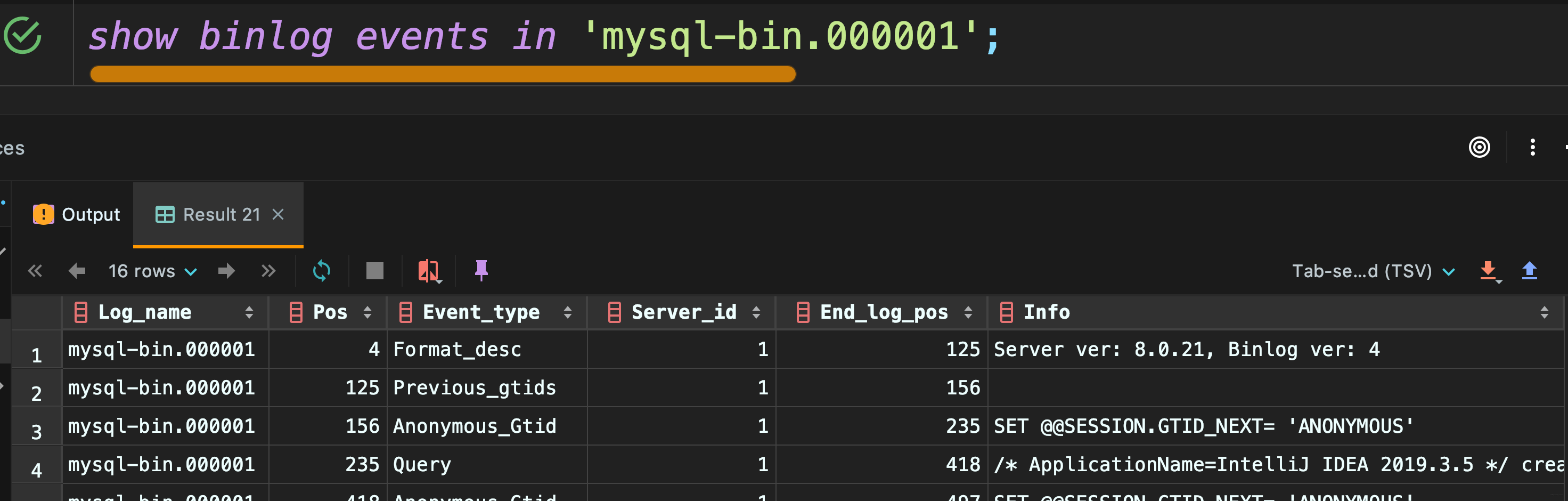This screenshot has height=501, width=1568.
Task: Select the ApplicationName=IntelliJ IDEA info cell
Action: [x=1276, y=464]
